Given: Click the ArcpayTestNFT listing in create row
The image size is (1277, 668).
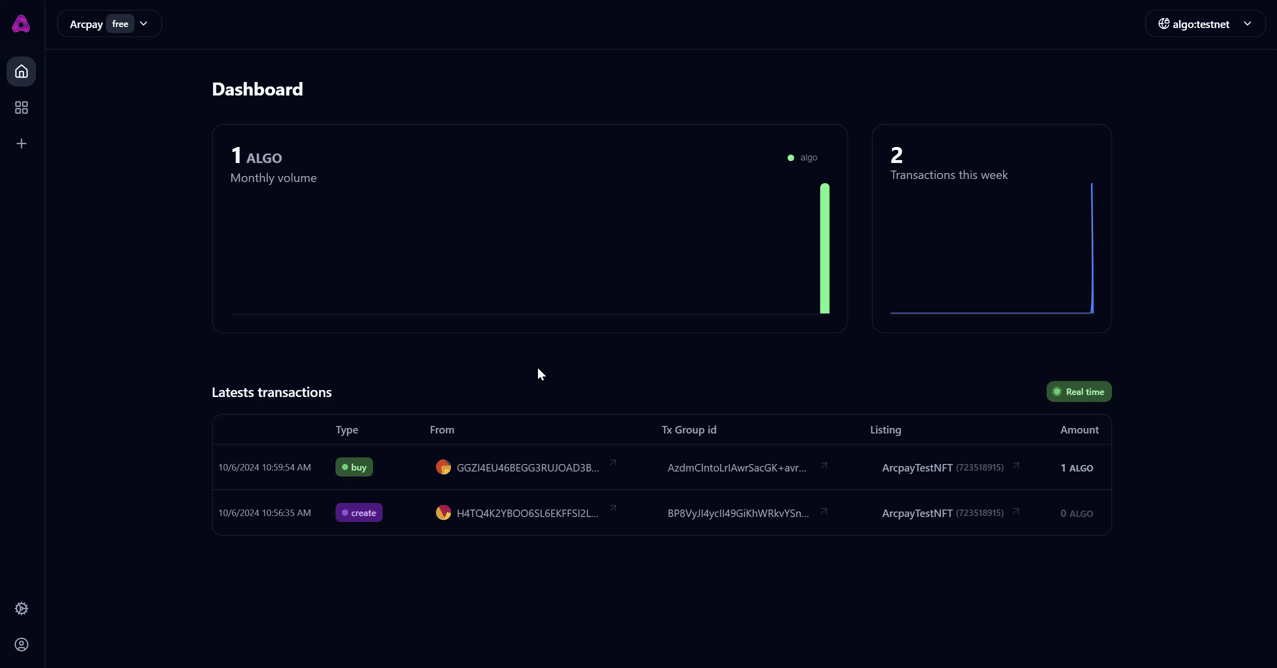Looking at the screenshot, I should coord(917,513).
